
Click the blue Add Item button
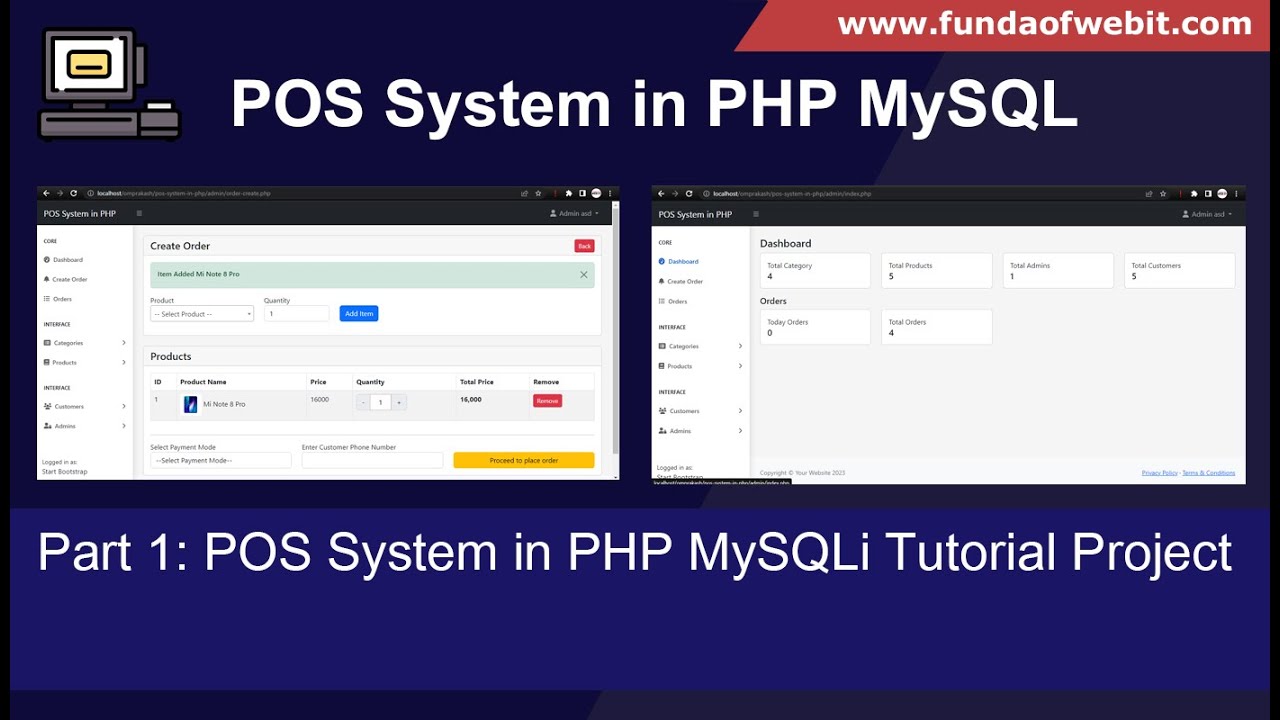(x=359, y=314)
